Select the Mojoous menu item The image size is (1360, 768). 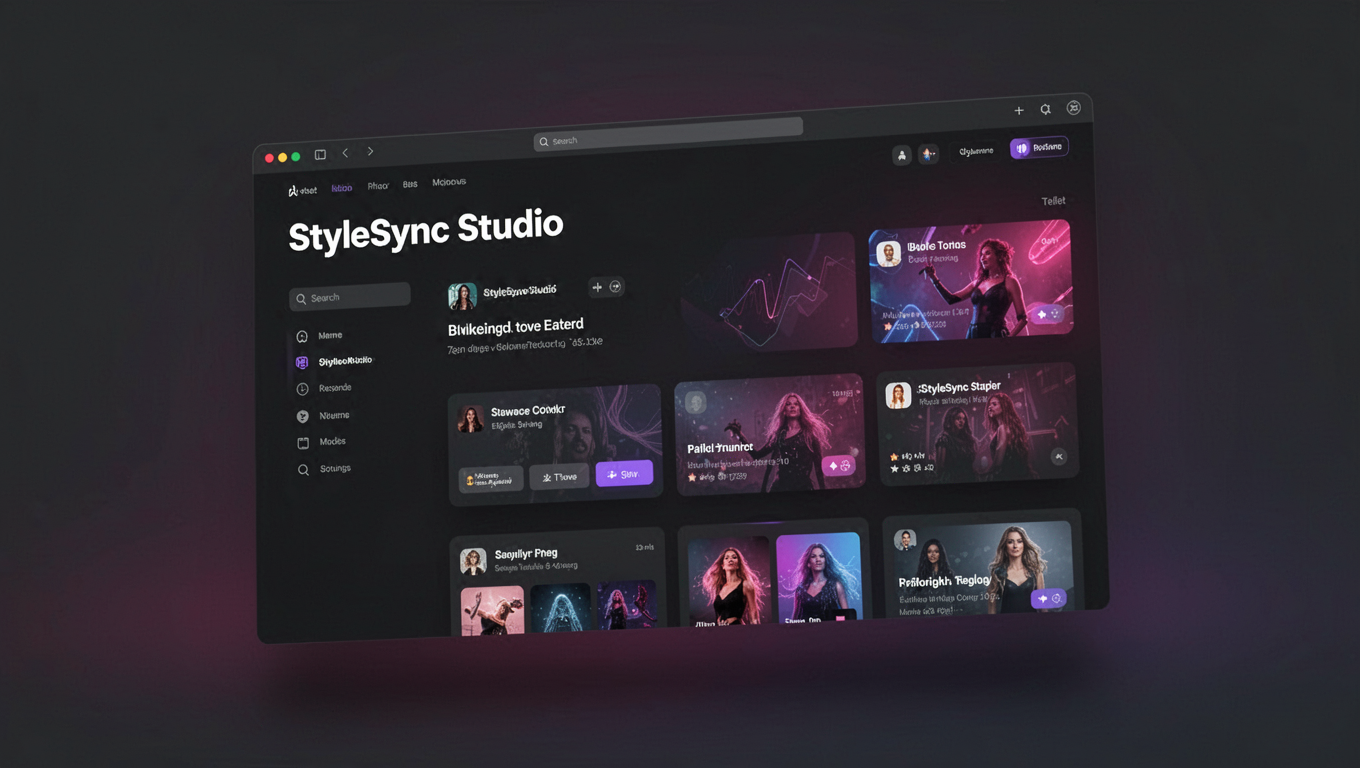(448, 182)
